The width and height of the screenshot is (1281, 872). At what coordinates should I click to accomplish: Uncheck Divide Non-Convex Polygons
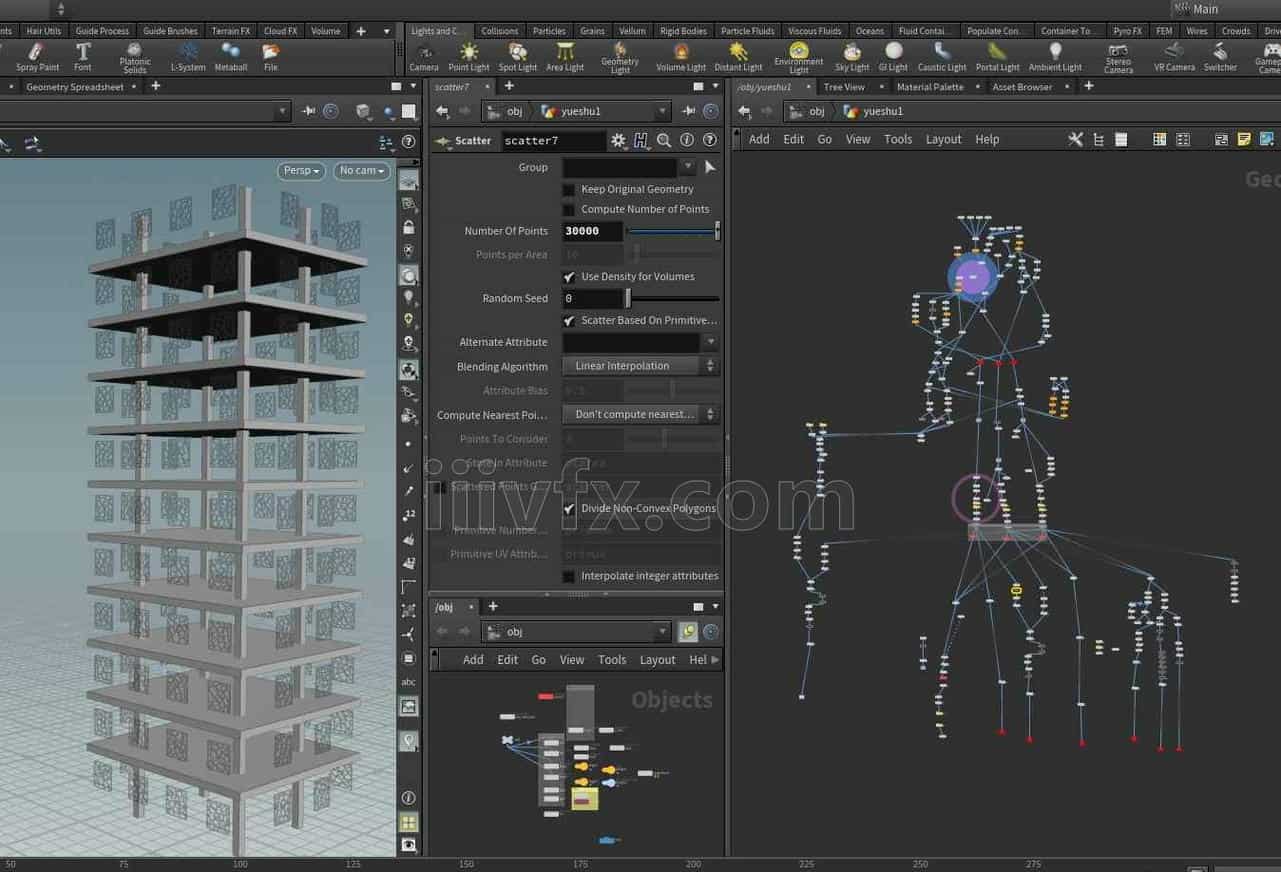coord(569,509)
